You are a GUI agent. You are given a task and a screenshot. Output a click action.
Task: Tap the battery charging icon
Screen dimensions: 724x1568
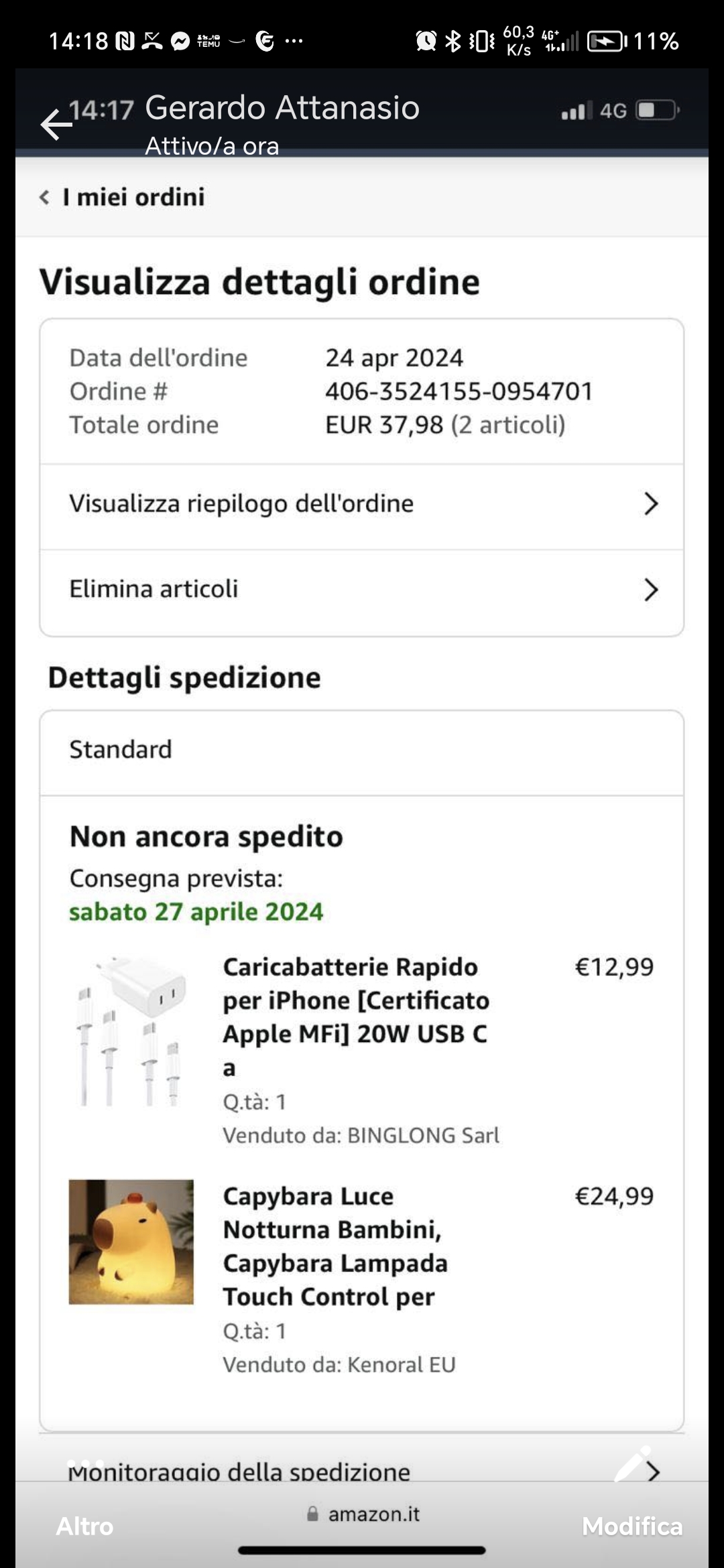607,42
